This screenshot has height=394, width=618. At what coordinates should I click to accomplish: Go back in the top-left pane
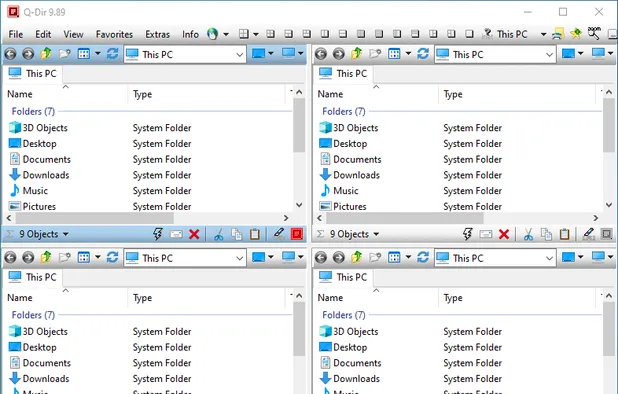[11, 54]
